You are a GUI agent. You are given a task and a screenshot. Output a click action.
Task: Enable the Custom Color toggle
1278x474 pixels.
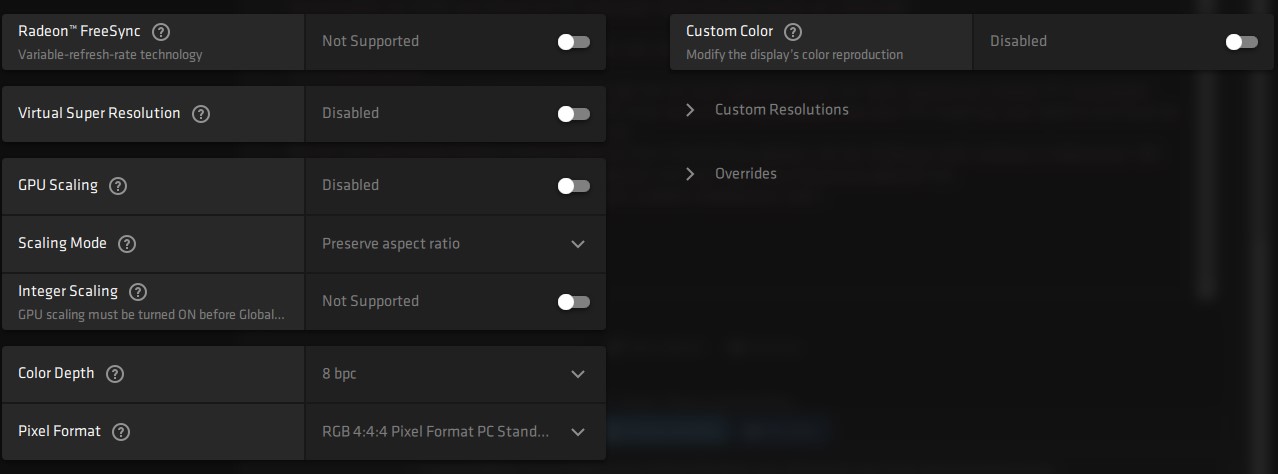1241,42
